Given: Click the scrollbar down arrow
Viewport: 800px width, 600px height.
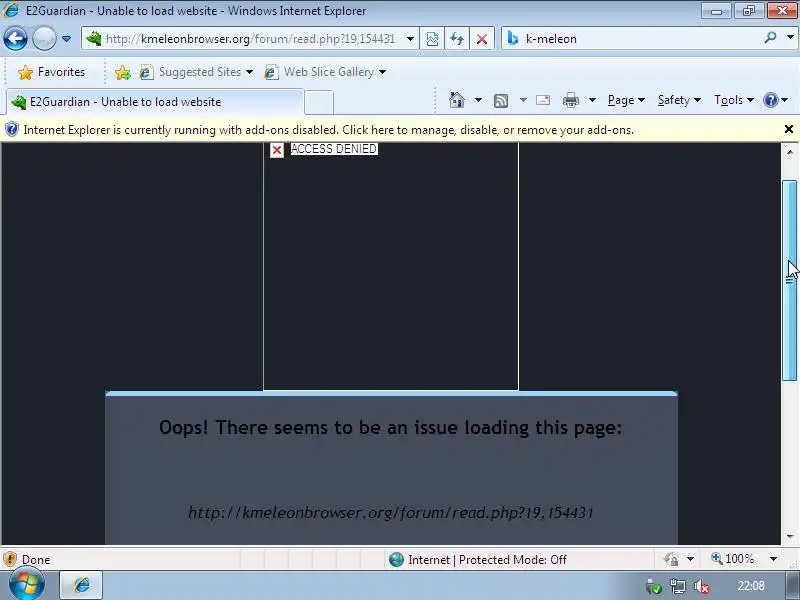Looking at the screenshot, I should 790,536.
